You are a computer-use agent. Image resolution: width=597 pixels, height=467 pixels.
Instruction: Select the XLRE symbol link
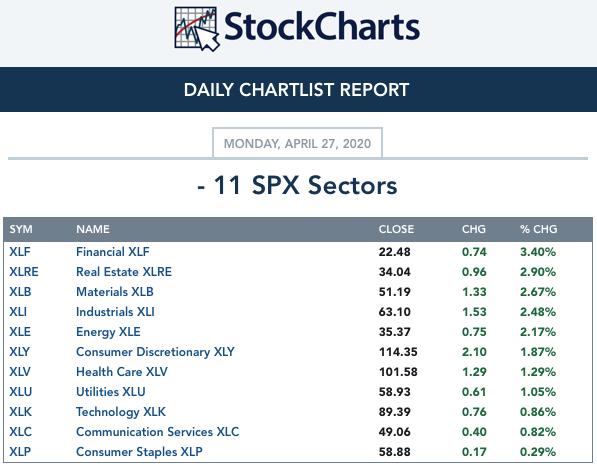[x=24, y=272]
